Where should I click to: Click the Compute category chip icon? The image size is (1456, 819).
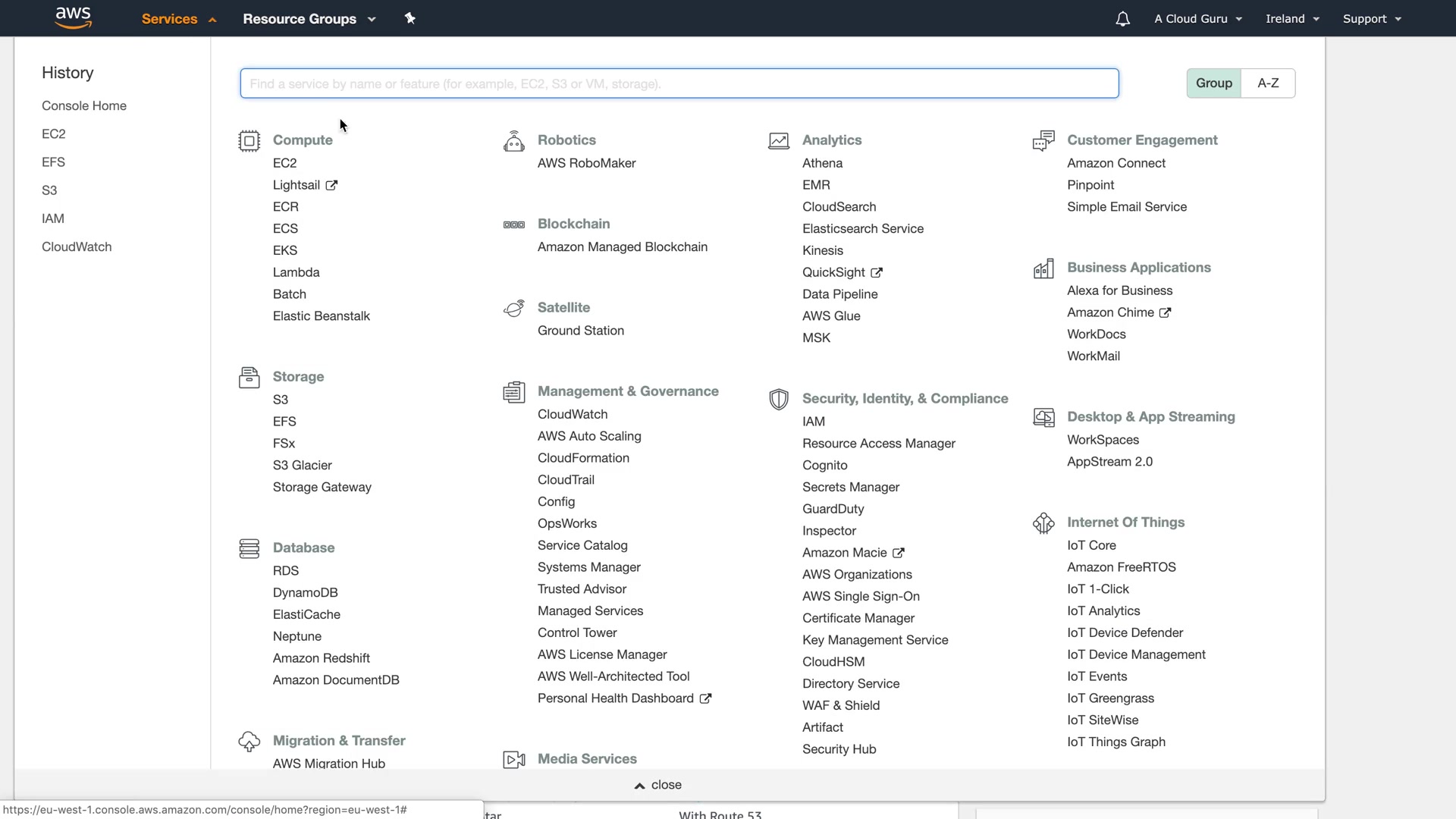pyautogui.click(x=249, y=141)
